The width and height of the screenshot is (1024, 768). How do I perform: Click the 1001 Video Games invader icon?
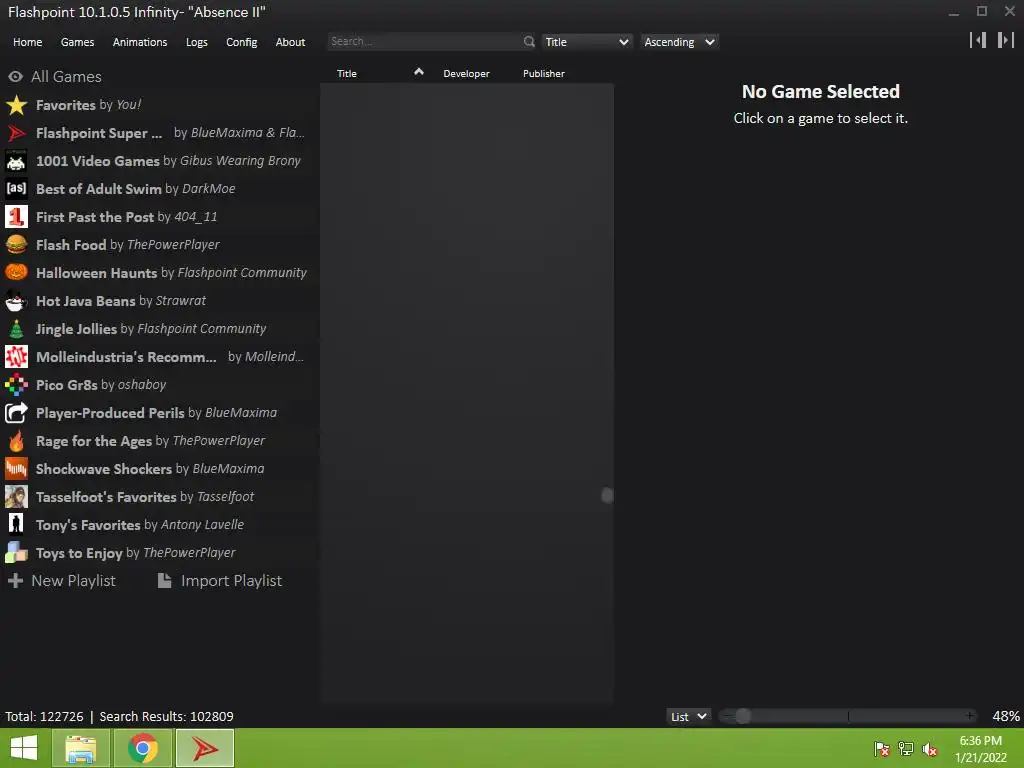click(x=16, y=161)
